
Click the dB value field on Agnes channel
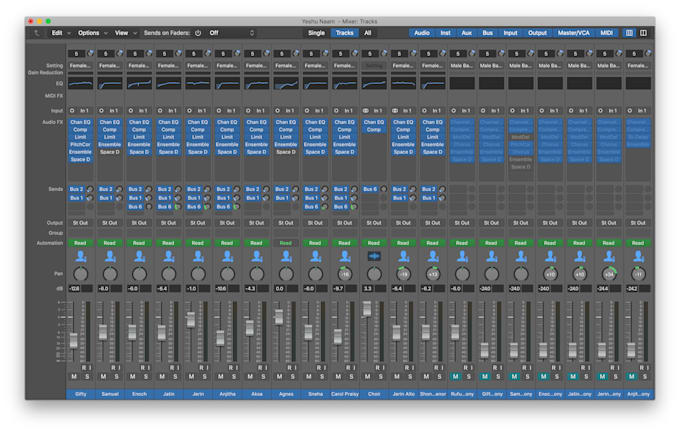(x=280, y=289)
